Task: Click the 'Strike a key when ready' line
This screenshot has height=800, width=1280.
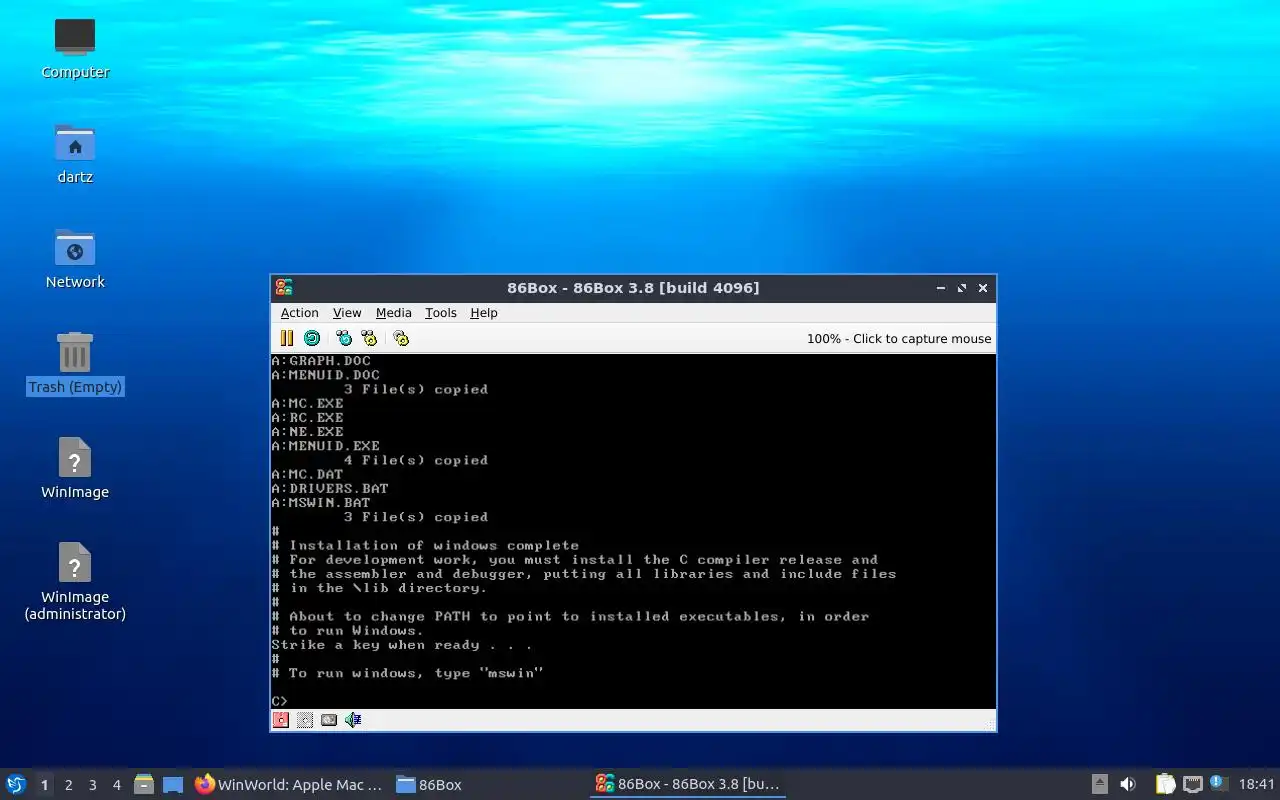Action: click(x=401, y=645)
